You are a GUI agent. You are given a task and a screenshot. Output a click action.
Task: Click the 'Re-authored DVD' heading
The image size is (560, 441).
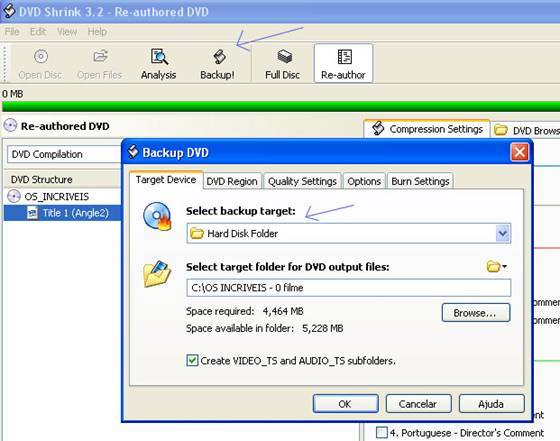click(65, 126)
